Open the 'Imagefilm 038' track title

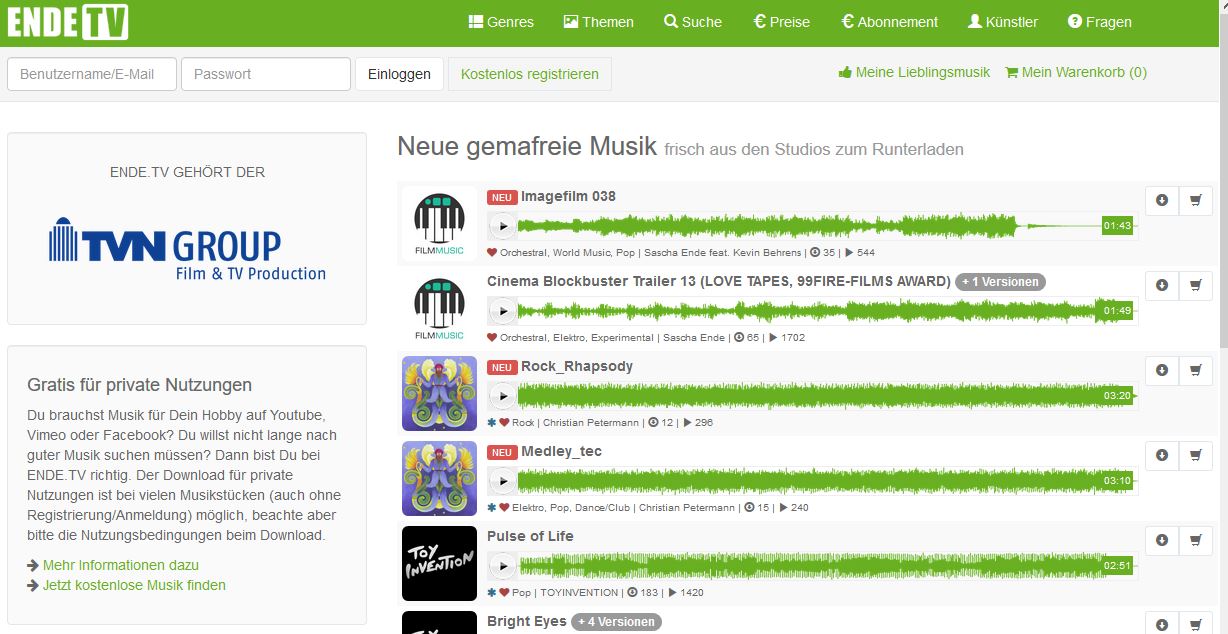tap(568, 196)
